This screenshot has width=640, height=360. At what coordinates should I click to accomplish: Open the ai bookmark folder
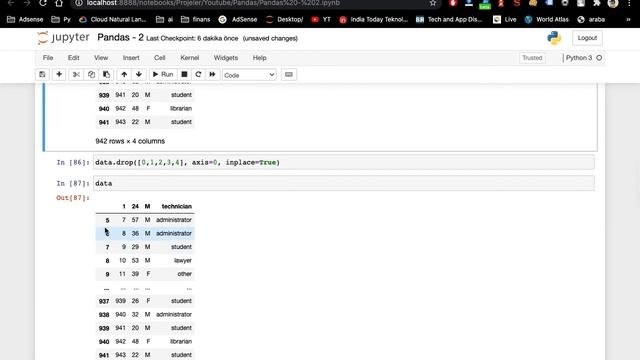click(165, 20)
